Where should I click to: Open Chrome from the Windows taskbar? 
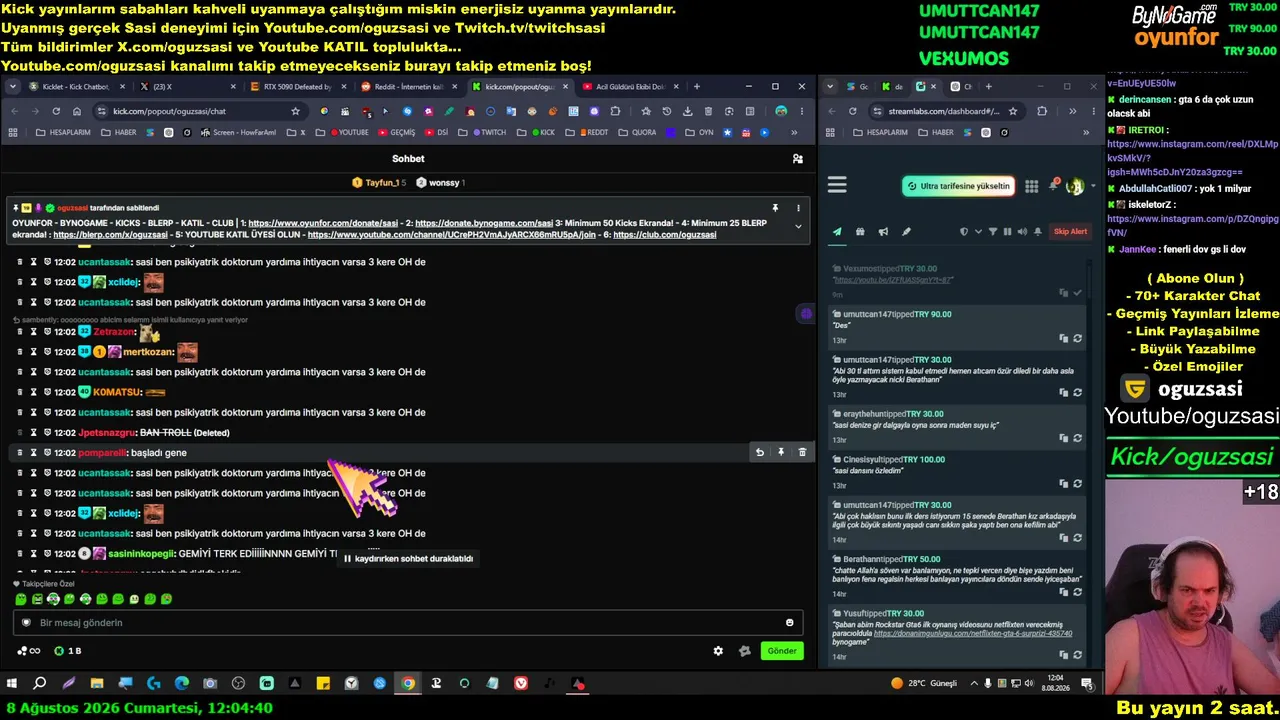pyautogui.click(x=408, y=684)
